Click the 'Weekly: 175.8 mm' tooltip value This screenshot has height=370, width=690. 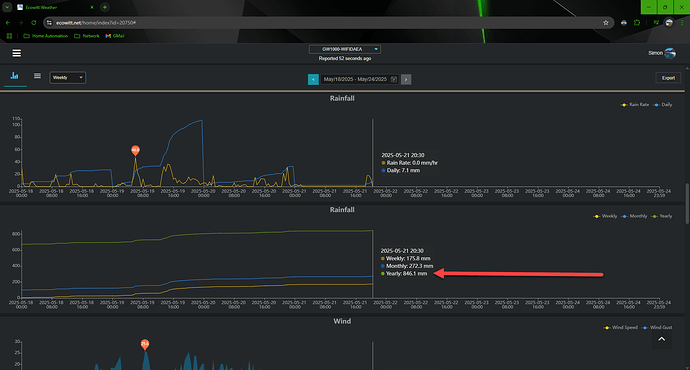click(406, 259)
